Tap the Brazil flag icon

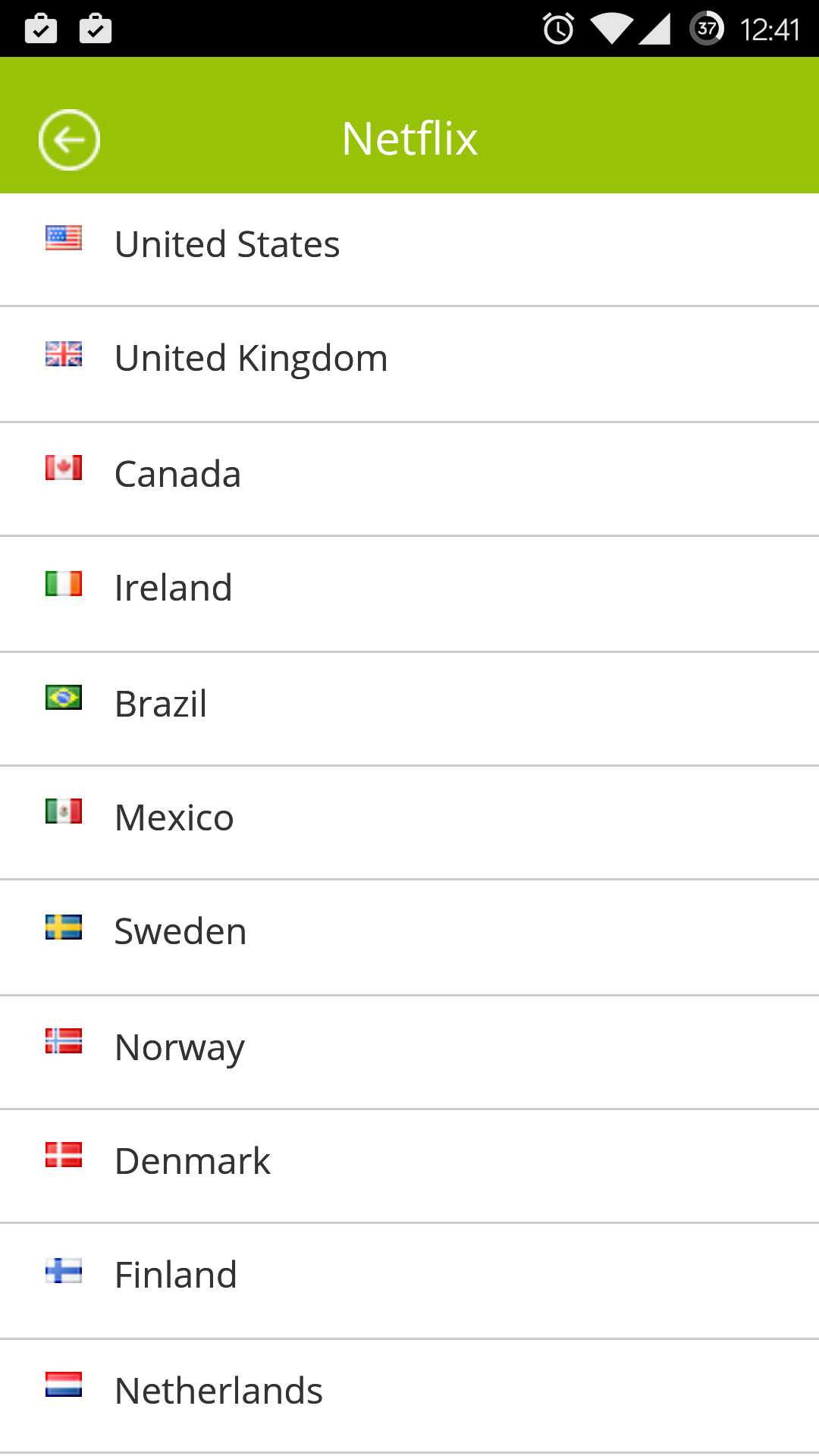[x=64, y=697]
